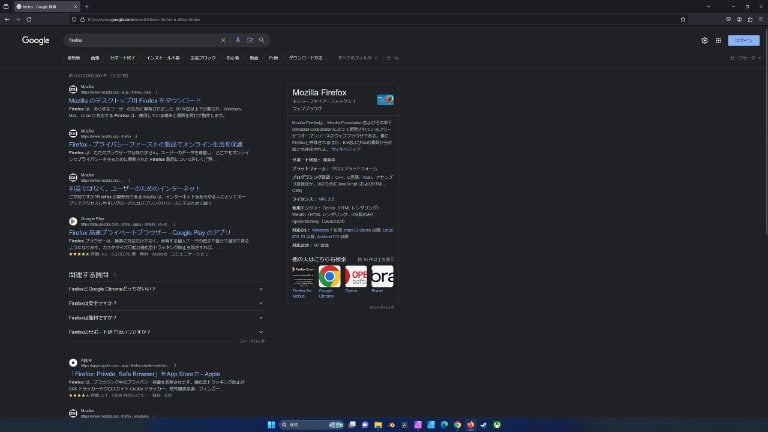Click the blue login button
The width and height of the screenshot is (768, 432).
[x=744, y=41]
